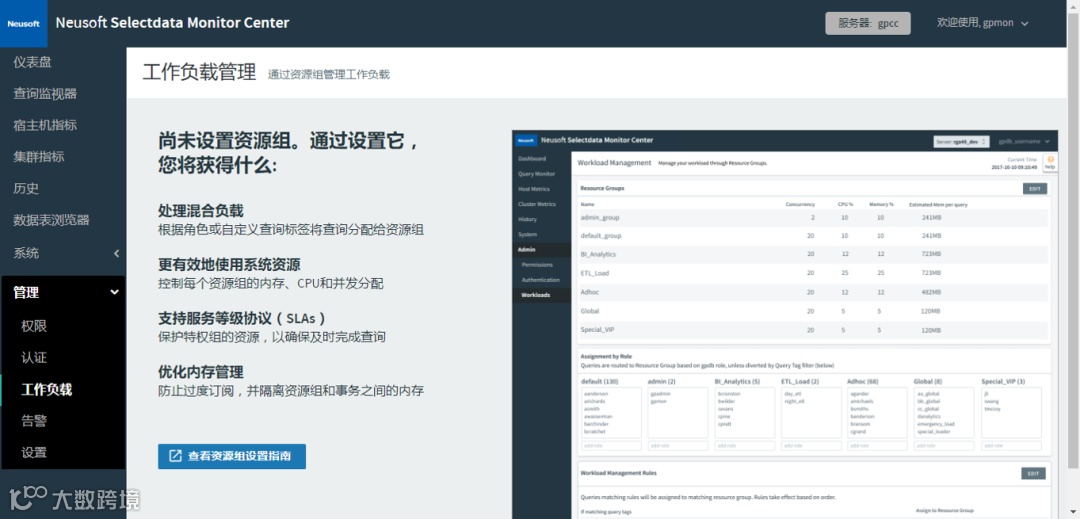Click the 通过资源组管理工作负载 subtitle

coord(329,74)
